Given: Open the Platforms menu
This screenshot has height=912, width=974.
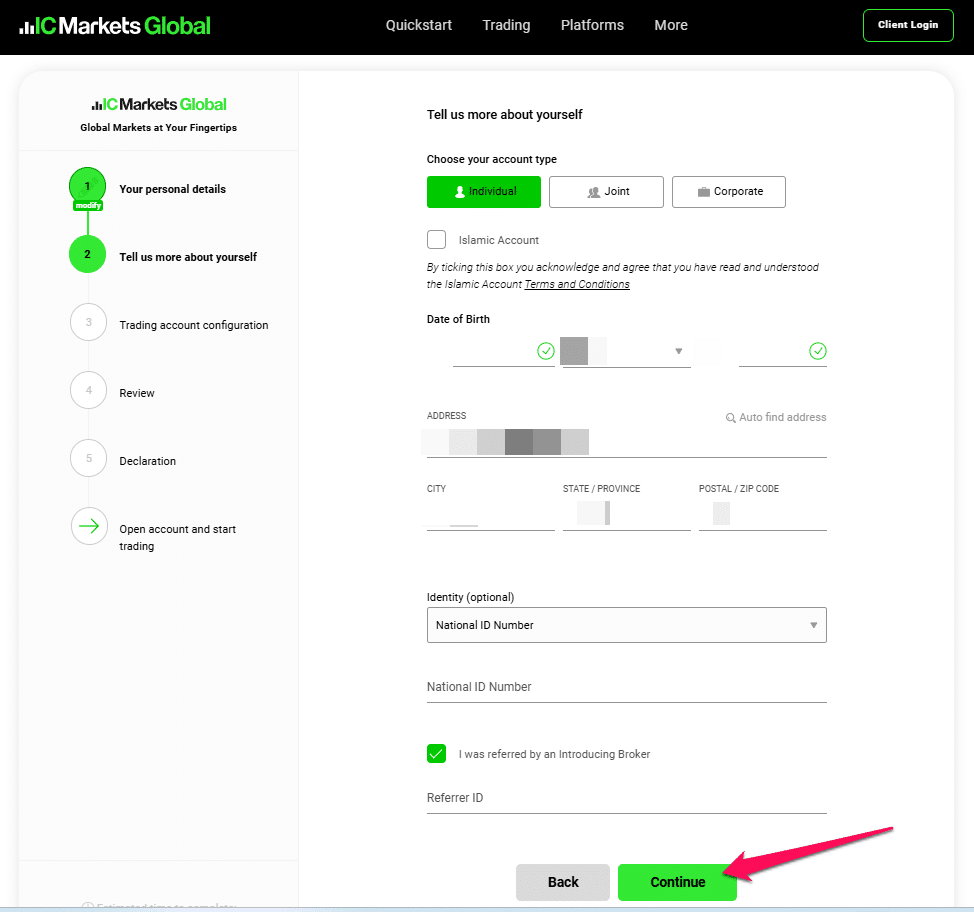Looking at the screenshot, I should (592, 25).
